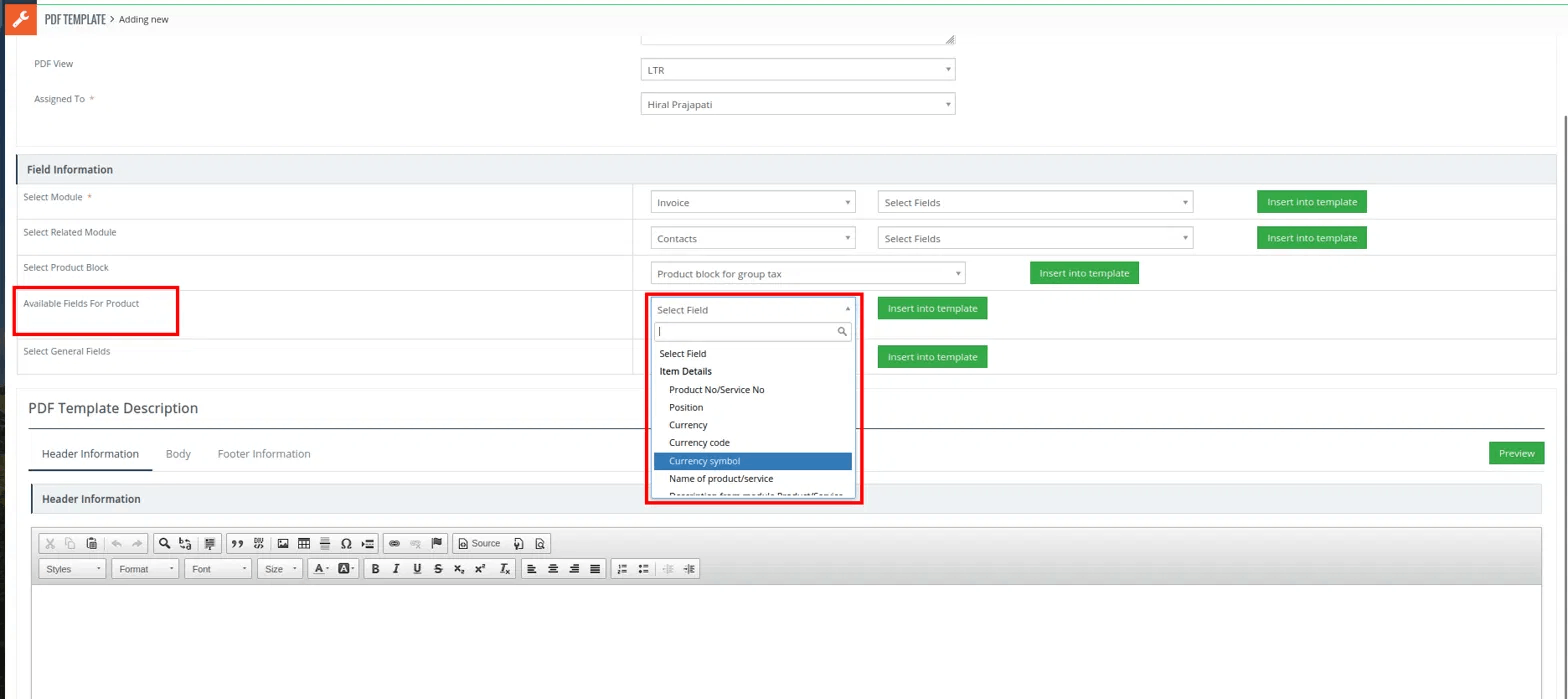The height and width of the screenshot is (699, 1568).
Task: Open Find with the magnifier icon
Action: coord(165,544)
